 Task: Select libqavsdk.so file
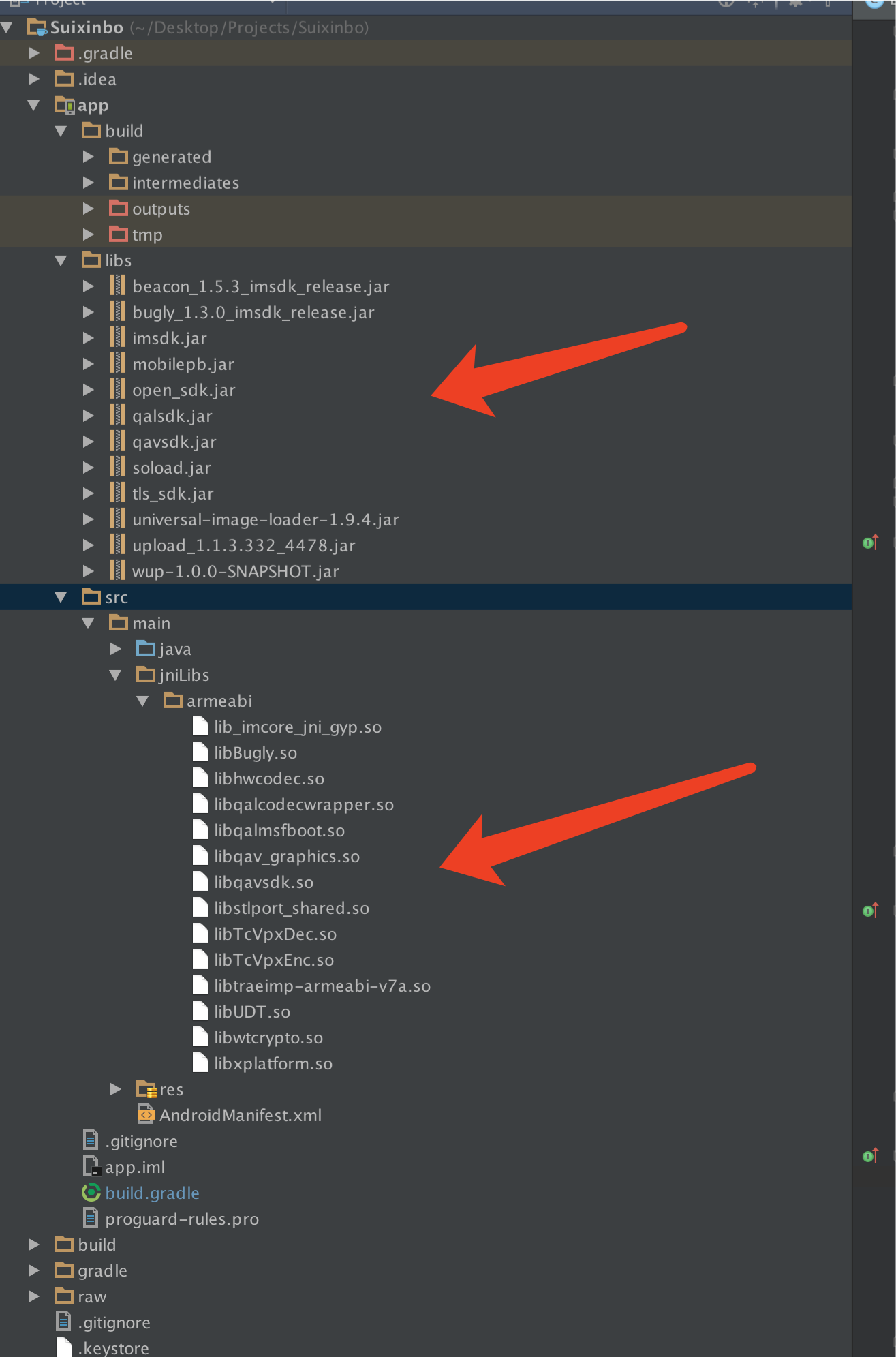(x=264, y=883)
